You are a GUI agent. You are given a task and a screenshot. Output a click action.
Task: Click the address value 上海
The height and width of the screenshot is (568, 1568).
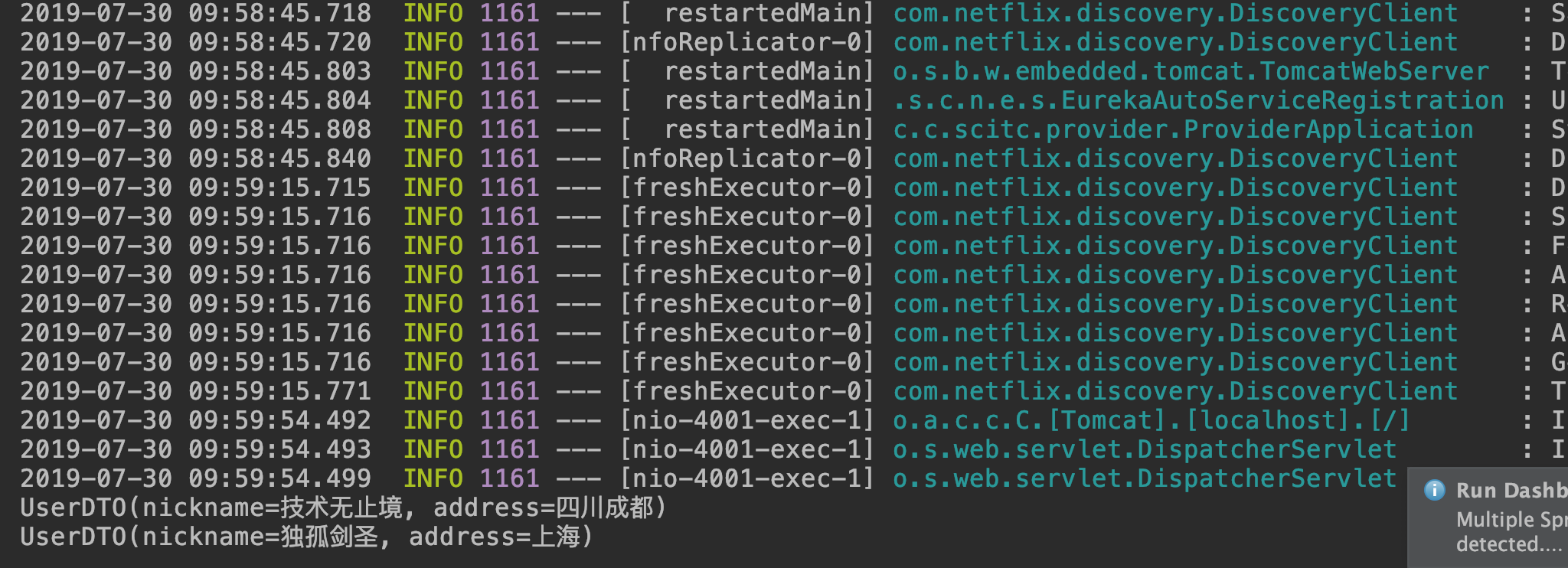point(555,537)
